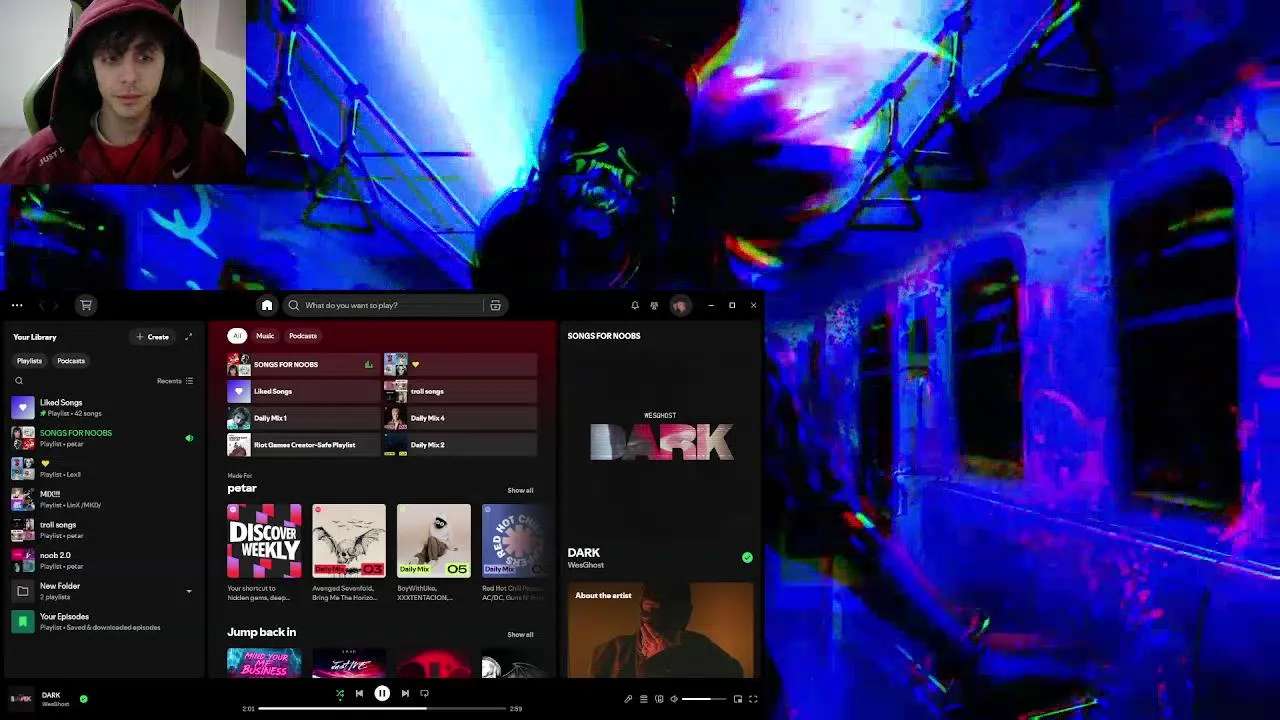Expand Your Library to full width
This screenshot has height=720, width=1280.
(x=188, y=337)
